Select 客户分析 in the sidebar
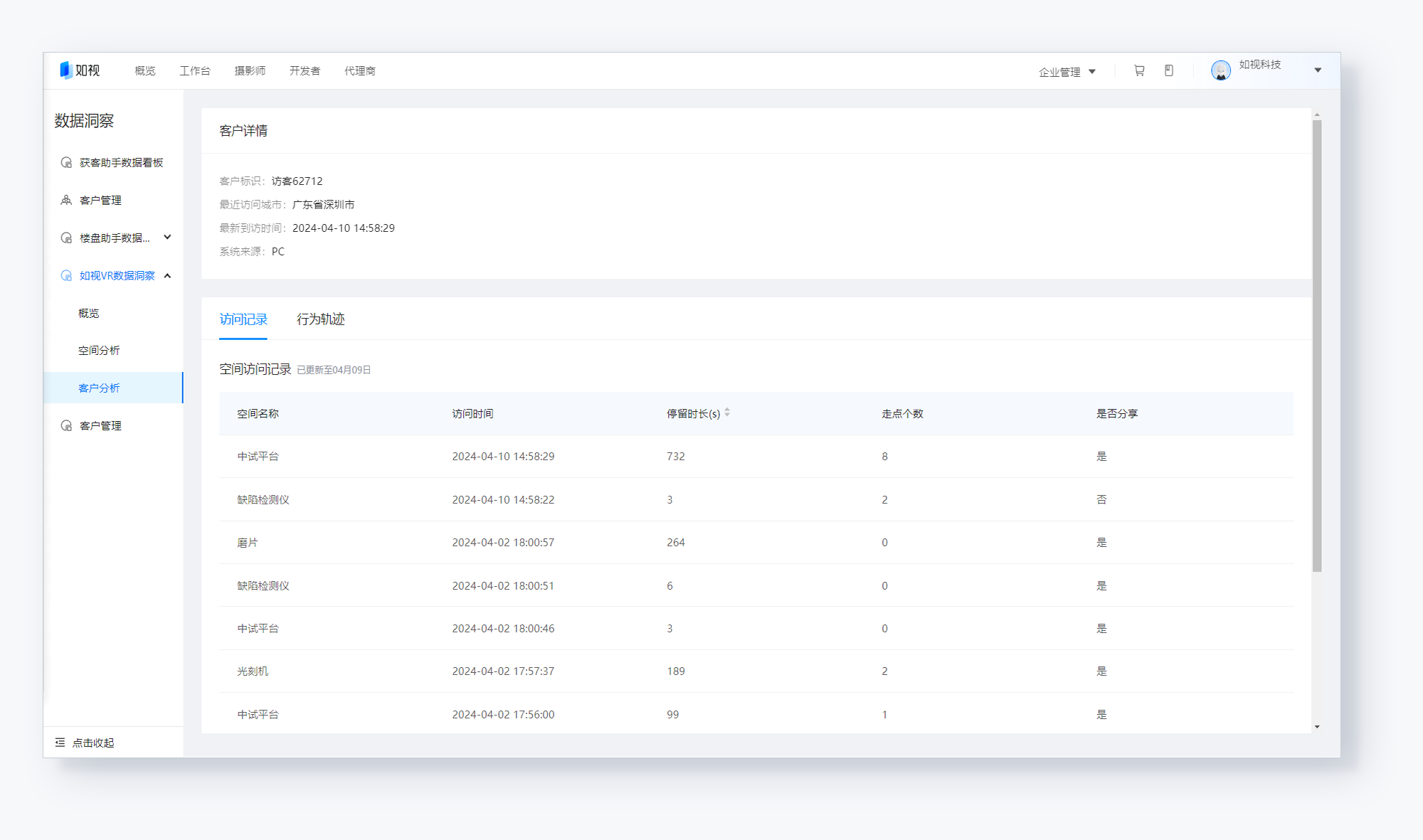This screenshot has width=1423, height=840. point(113,388)
